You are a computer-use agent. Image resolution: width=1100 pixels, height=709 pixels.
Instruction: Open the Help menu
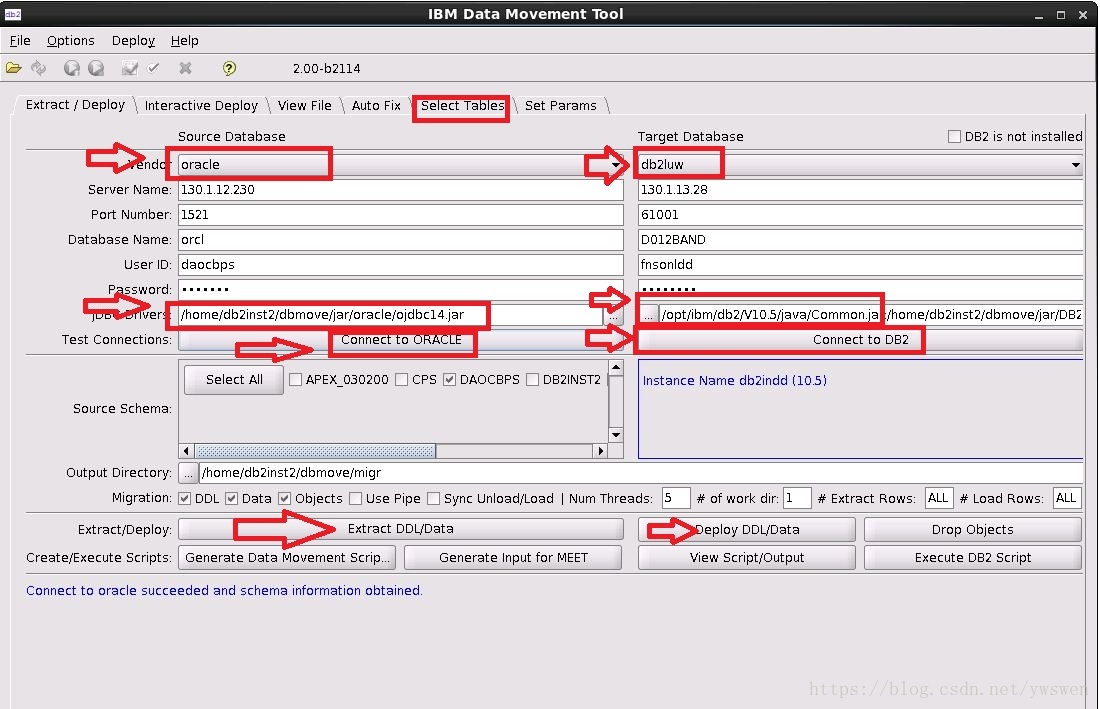(x=185, y=41)
